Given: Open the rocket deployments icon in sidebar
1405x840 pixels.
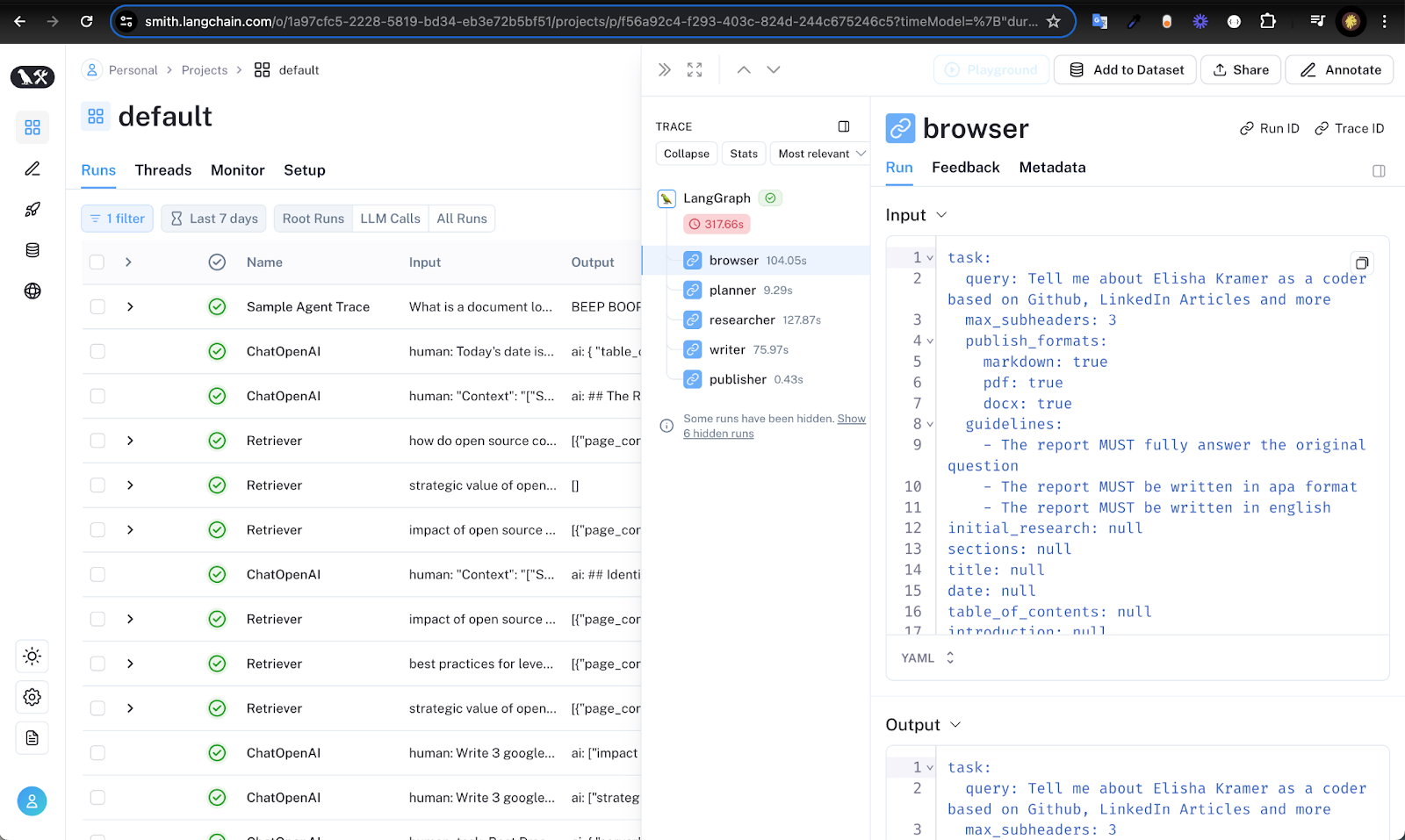Looking at the screenshot, I should (x=32, y=210).
